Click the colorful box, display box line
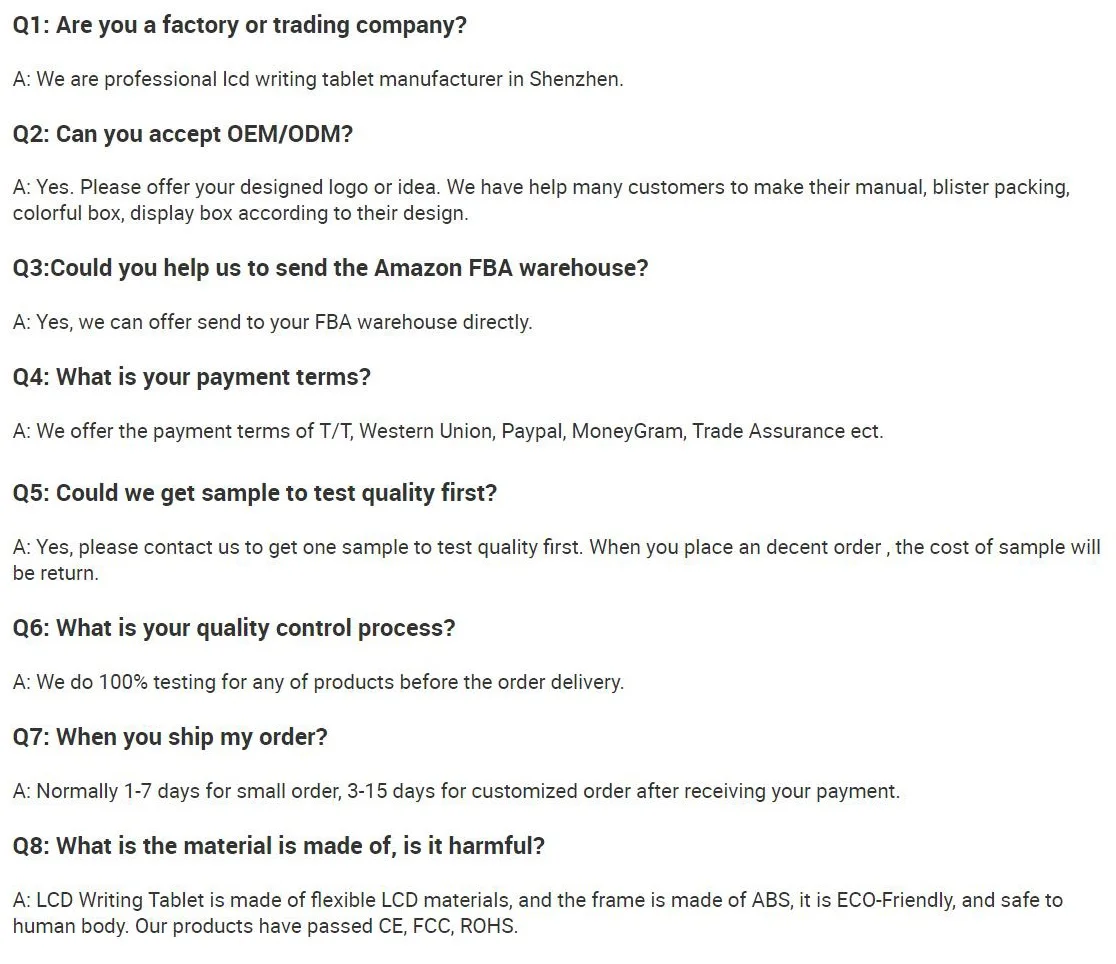This screenshot has height=964, width=1116. (241, 214)
